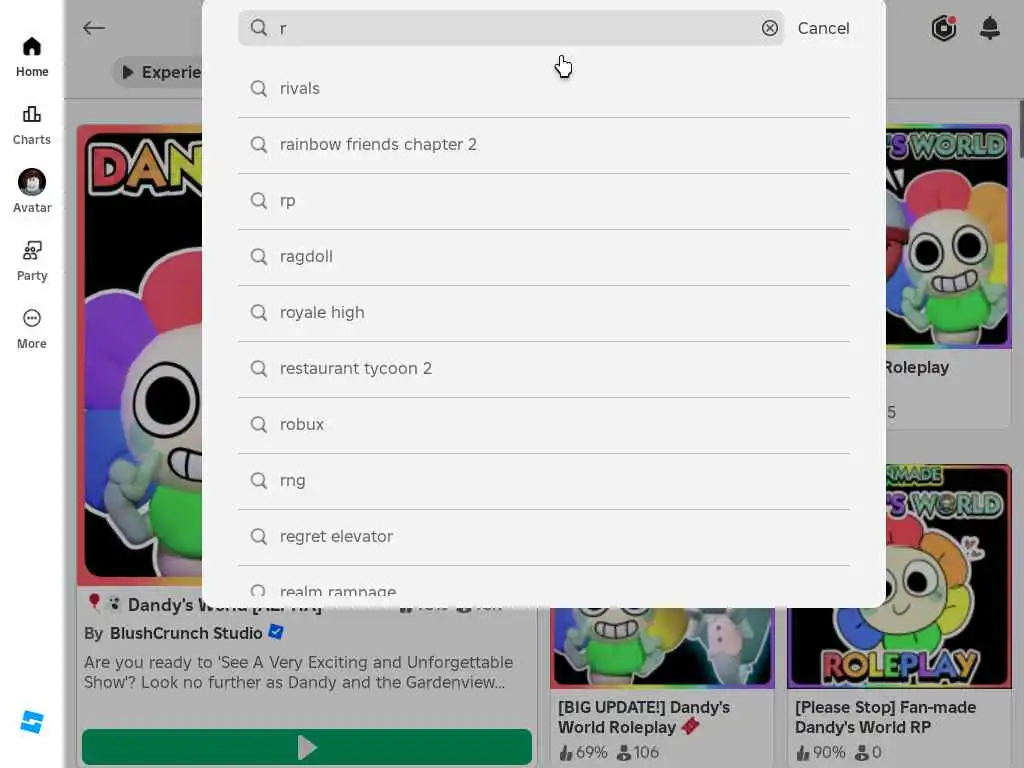Go back with the left arrow
Image resolution: width=1024 pixels, height=768 pixels.
(x=94, y=27)
